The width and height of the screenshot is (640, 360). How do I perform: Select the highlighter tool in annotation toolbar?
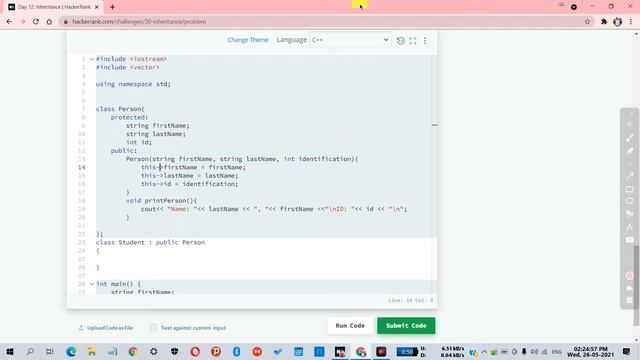coord(629,151)
